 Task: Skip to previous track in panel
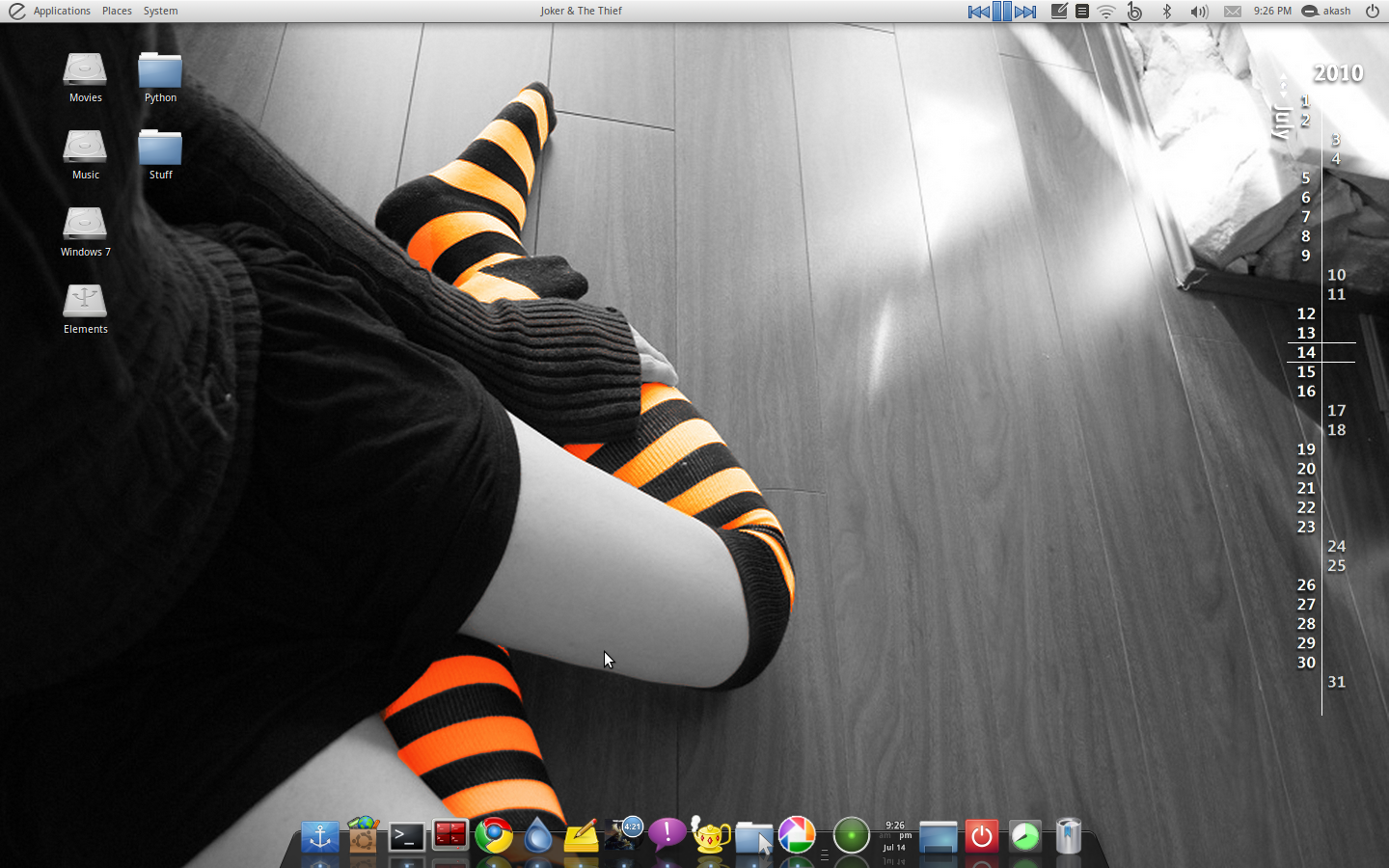[978, 12]
